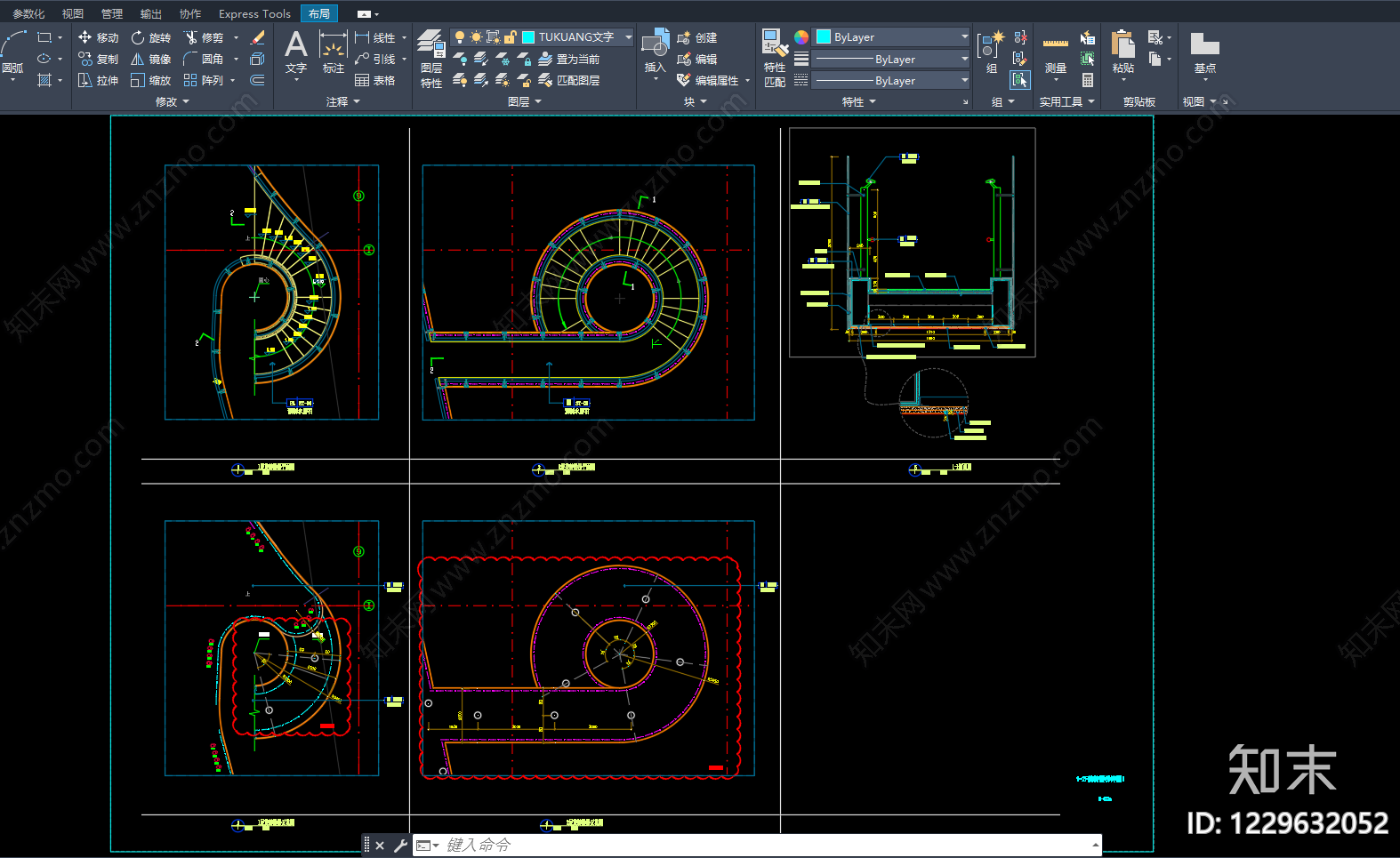Toggle layer lock padlock icon

click(x=510, y=37)
